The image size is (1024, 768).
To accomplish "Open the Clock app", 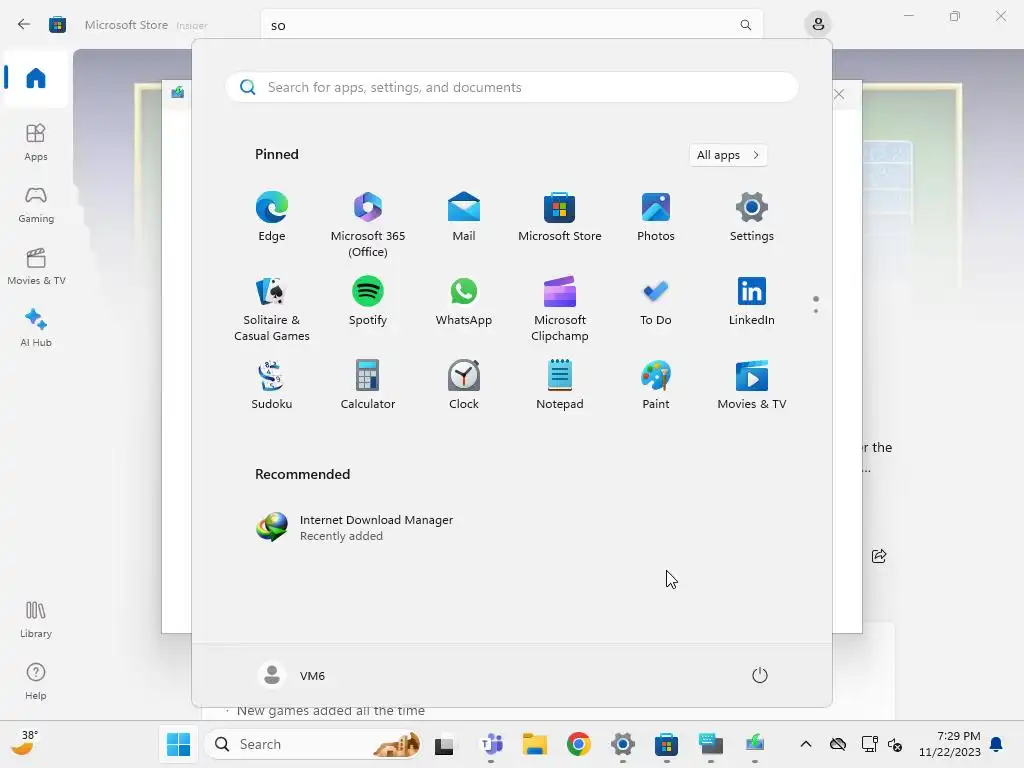I will [464, 385].
